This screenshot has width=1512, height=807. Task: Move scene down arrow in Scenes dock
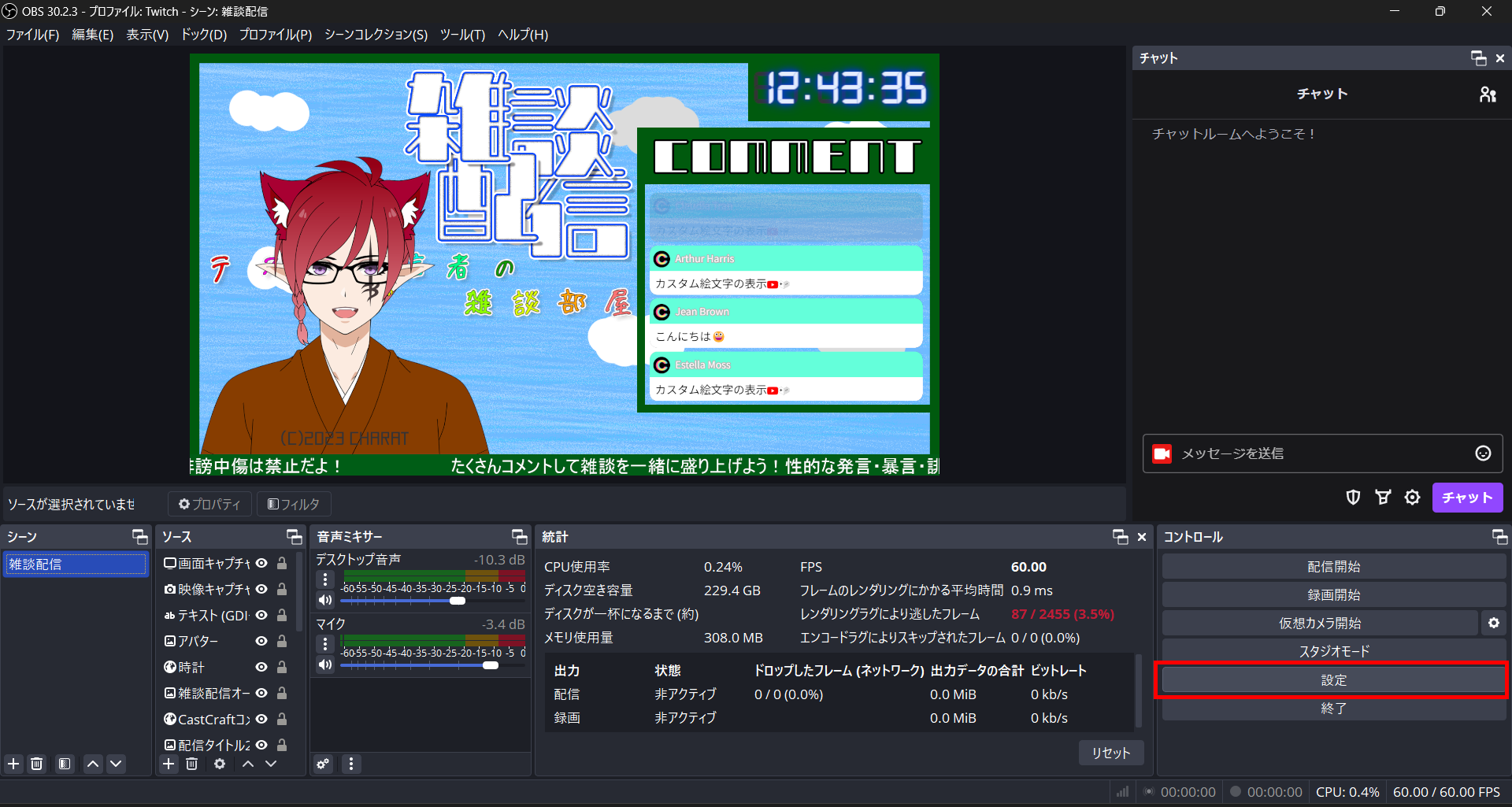pos(116,764)
